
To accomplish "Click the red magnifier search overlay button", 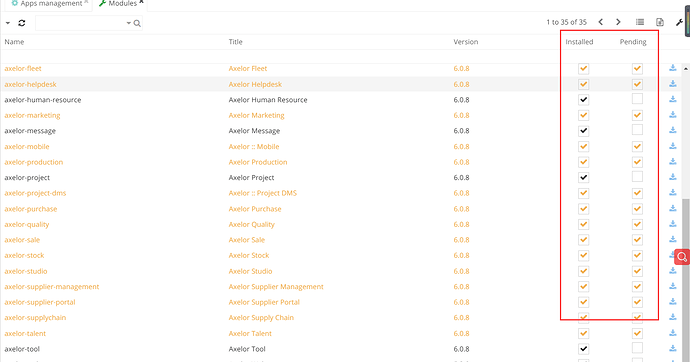I will point(682,257).
